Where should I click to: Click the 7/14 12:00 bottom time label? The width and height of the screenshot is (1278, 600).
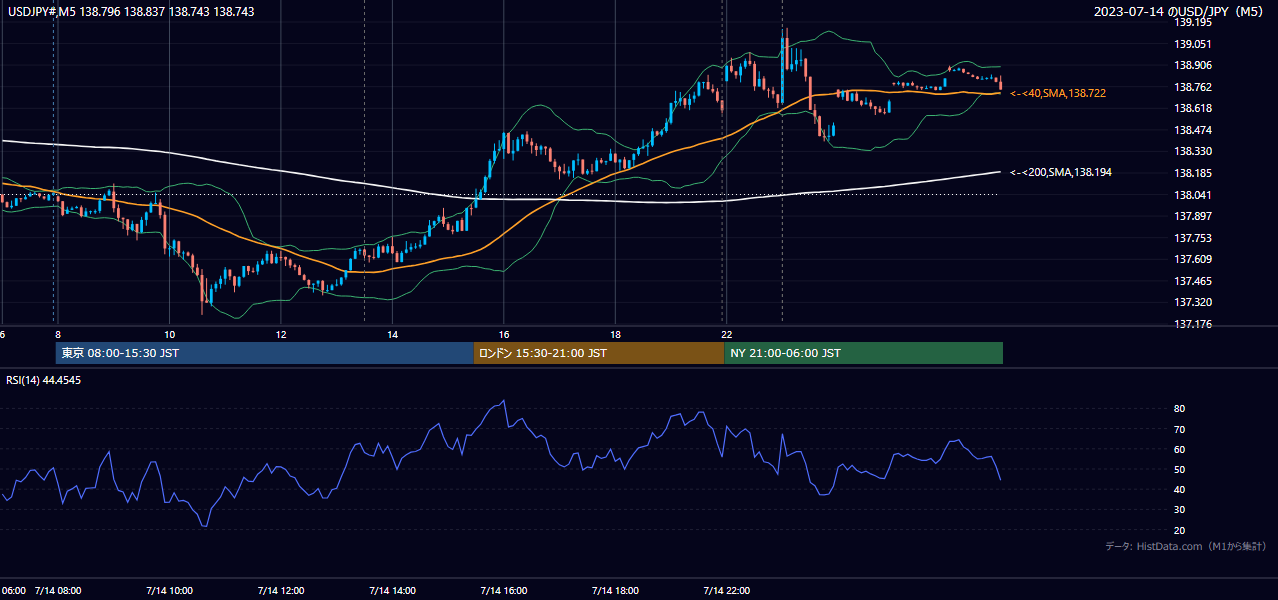(281, 590)
